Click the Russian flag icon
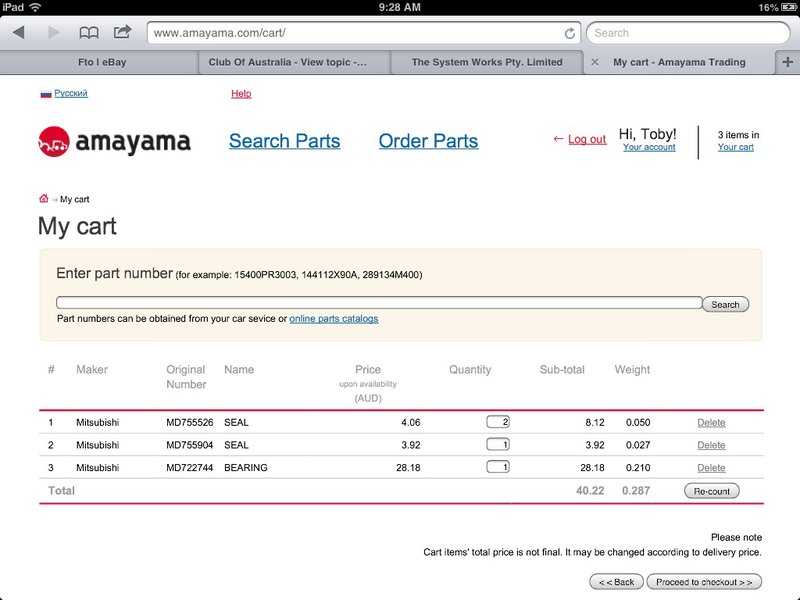The image size is (800, 600). click(46, 94)
